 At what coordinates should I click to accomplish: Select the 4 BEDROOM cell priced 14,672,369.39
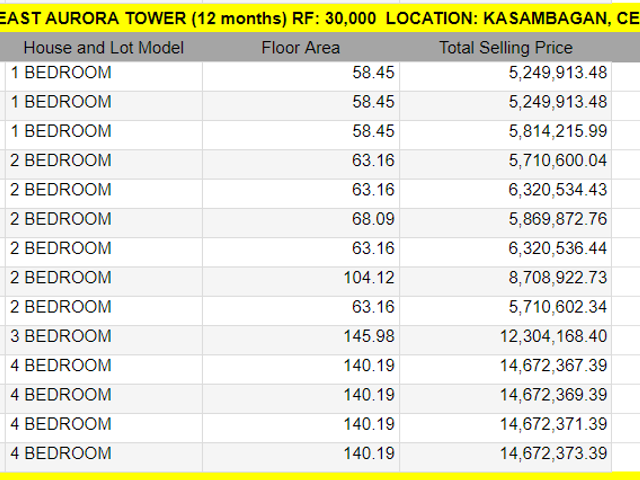coord(104,399)
